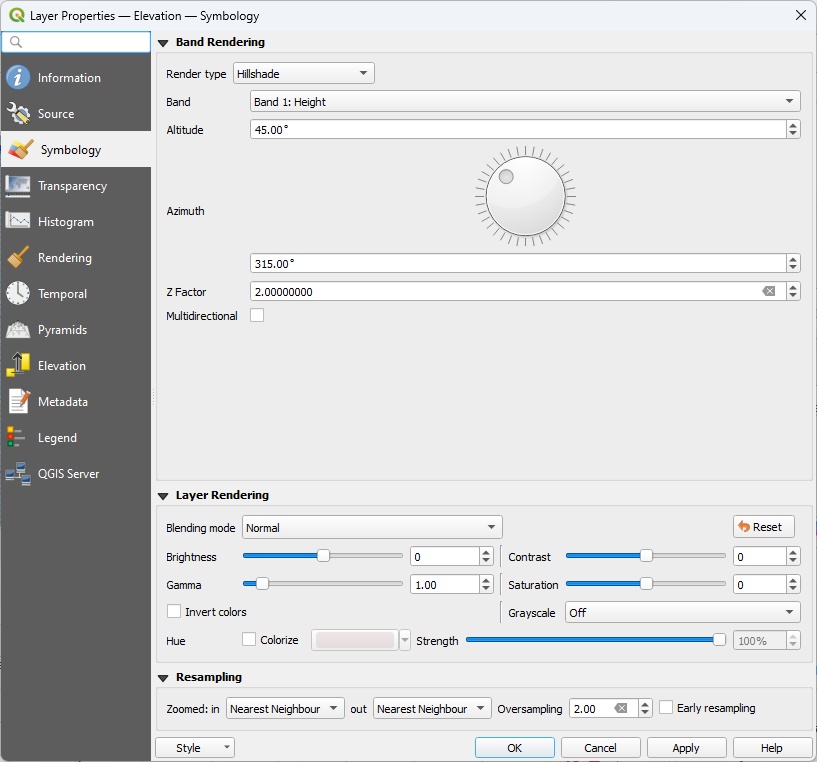Enable the Multidirectional hillshade option

pyautogui.click(x=256, y=314)
